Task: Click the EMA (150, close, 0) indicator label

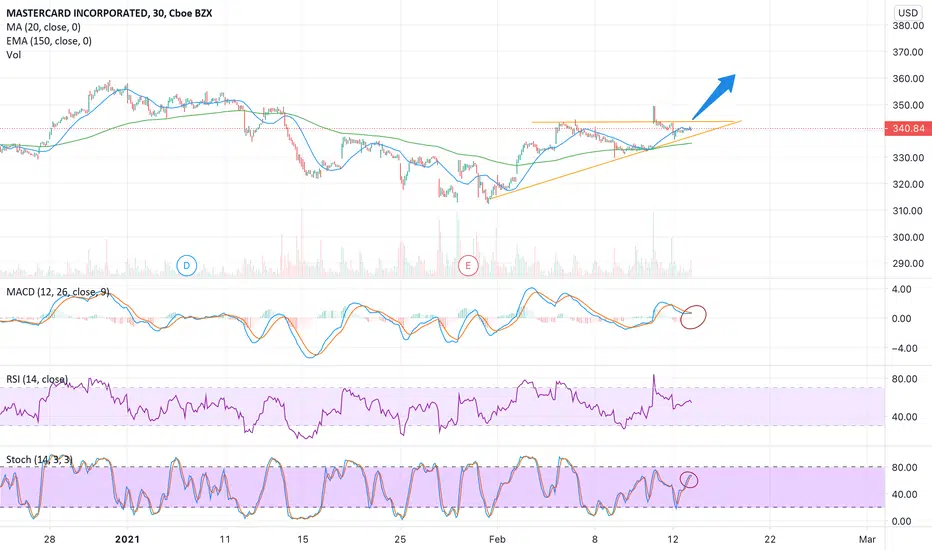Action: 49,40
